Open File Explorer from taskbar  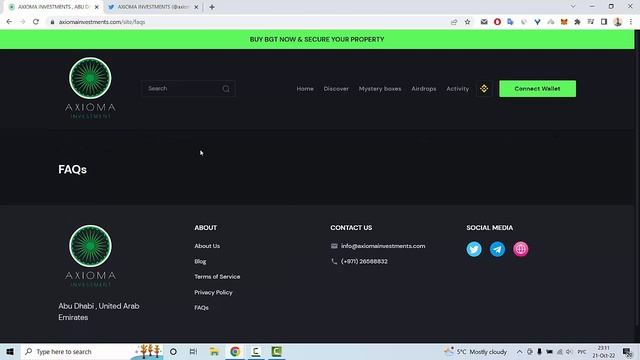pos(214,351)
